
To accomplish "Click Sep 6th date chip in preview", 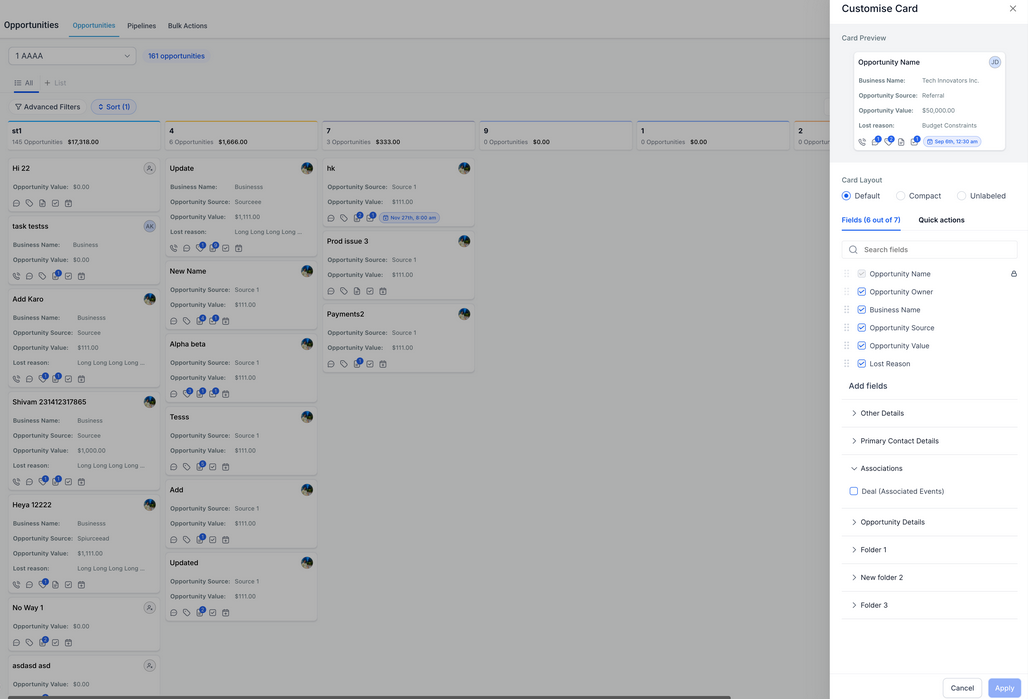I will 952,142.
